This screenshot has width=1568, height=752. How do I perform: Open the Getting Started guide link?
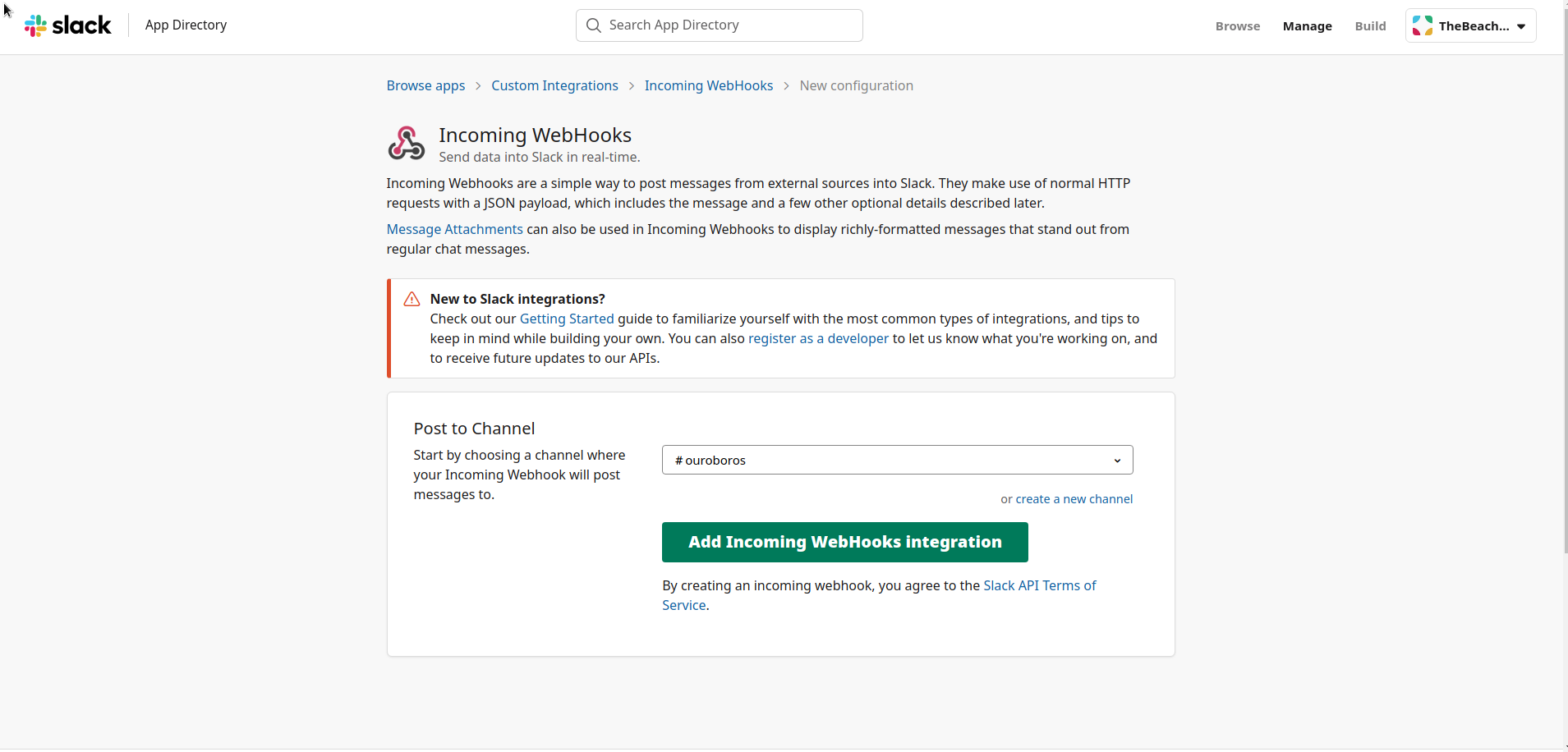click(x=567, y=319)
